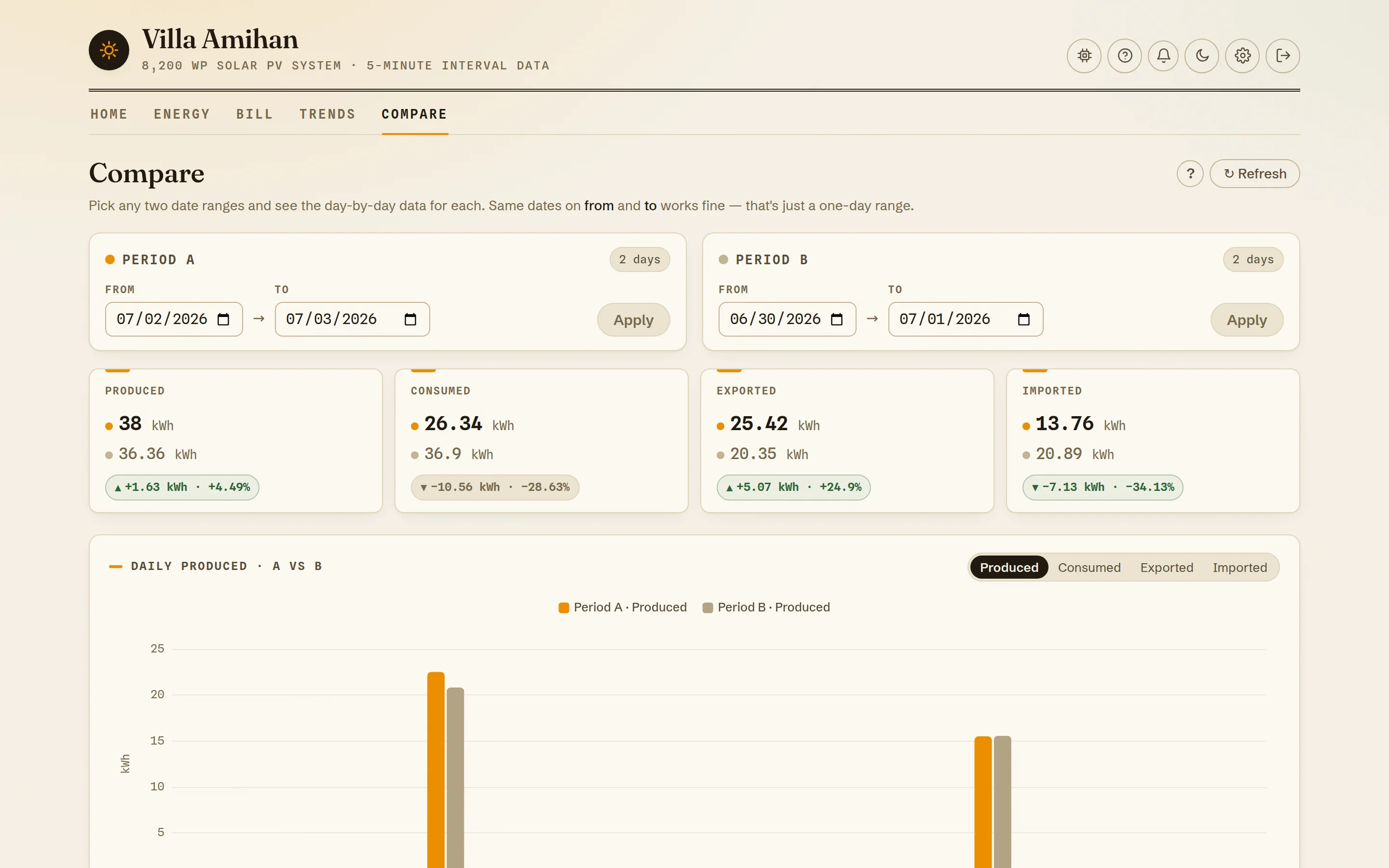
Task: Go to the Home tab
Action: [109, 114]
